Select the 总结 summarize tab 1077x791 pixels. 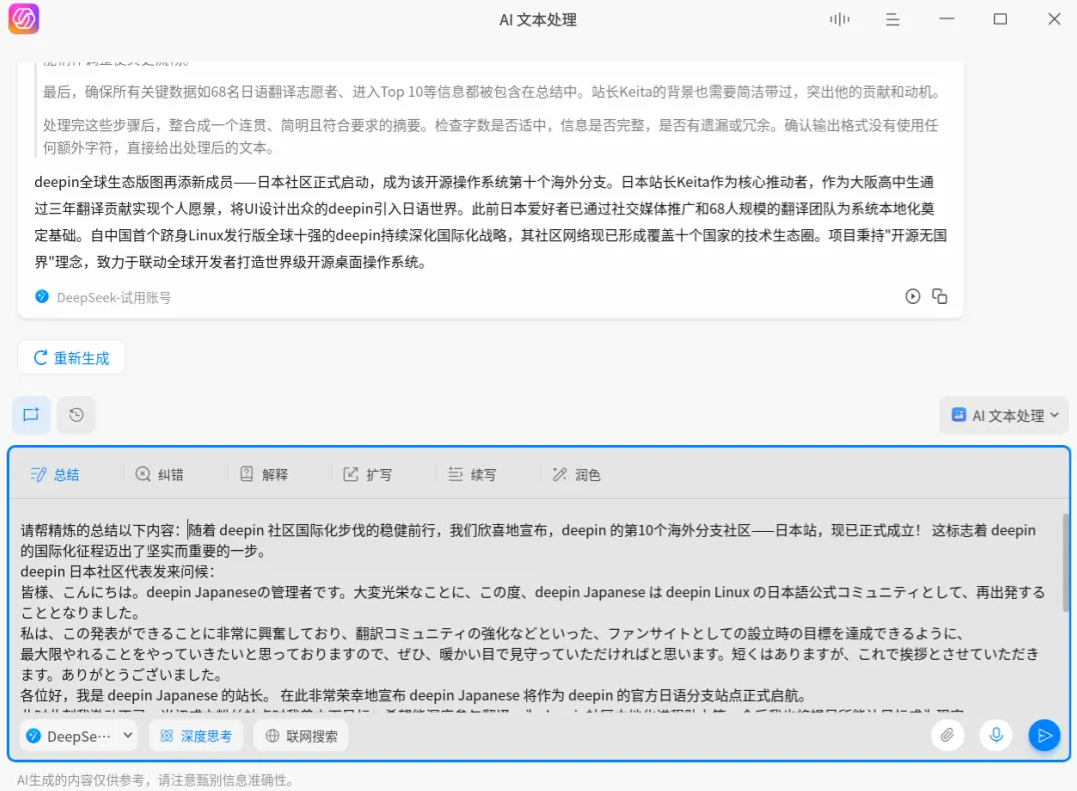pos(55,474)
